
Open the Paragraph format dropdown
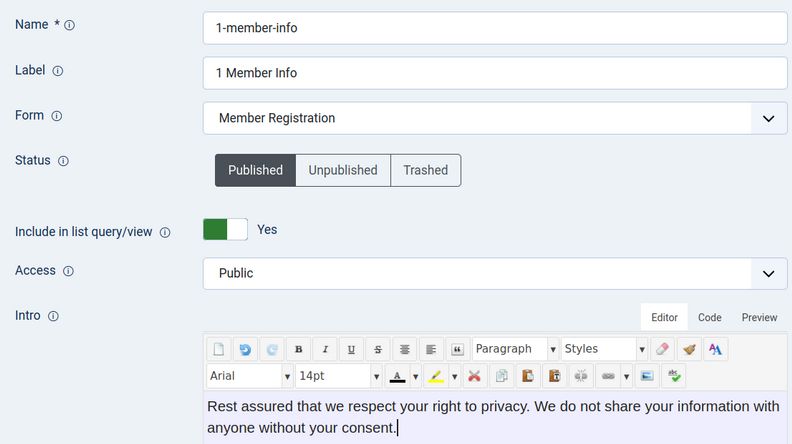pyautogui.click(x=515, y=349)
